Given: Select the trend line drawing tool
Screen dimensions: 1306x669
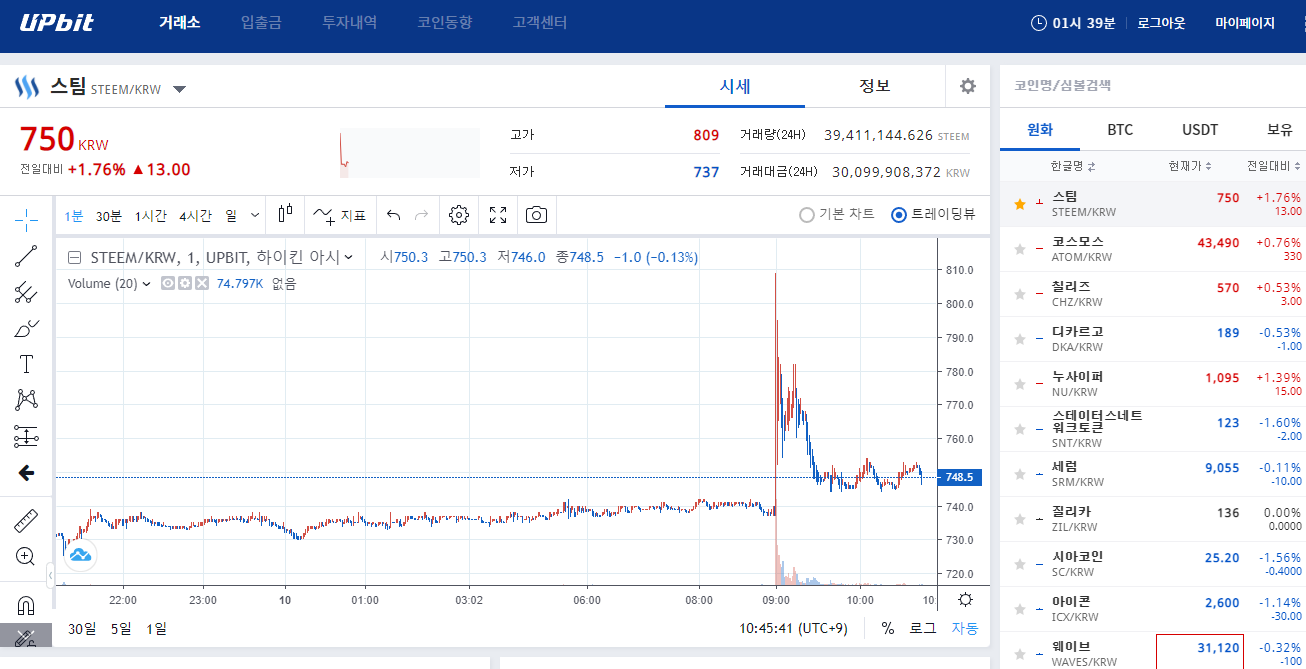Looking at the screenshot, I should click(26, 256).
